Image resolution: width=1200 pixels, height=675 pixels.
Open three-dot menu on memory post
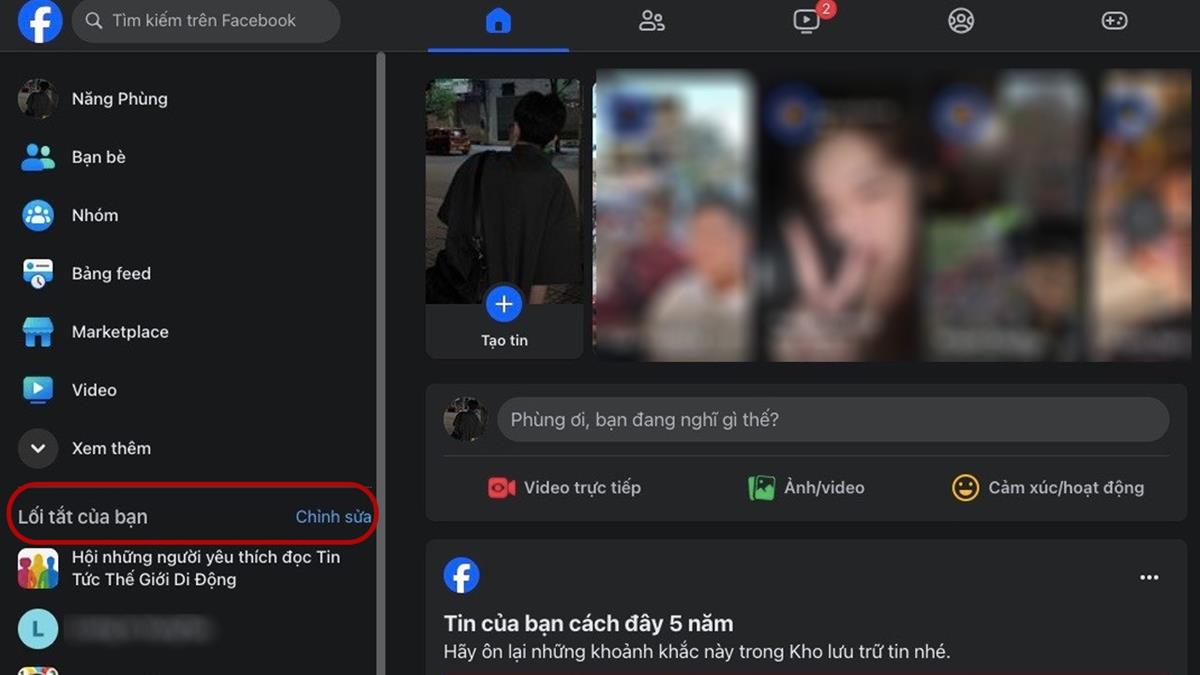[1149, 577]
